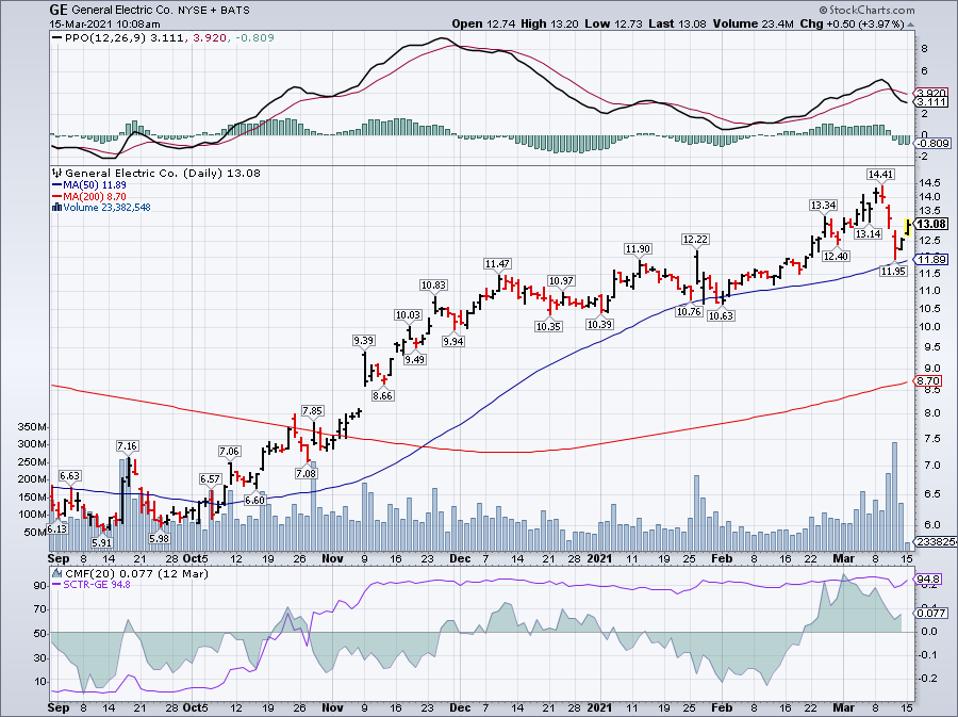
Task: Click the 3.920 PPO signal tag on right axis
Action: coord(932,93)
